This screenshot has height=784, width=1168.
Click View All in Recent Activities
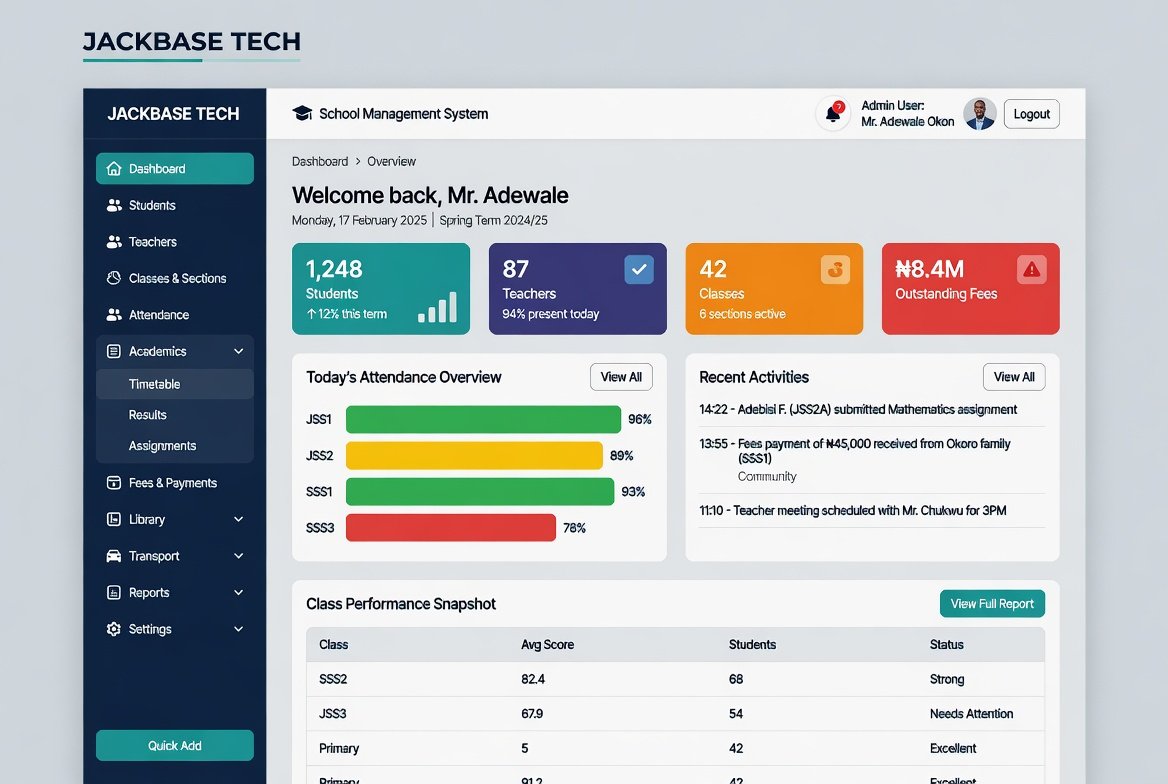[1014, 377]
